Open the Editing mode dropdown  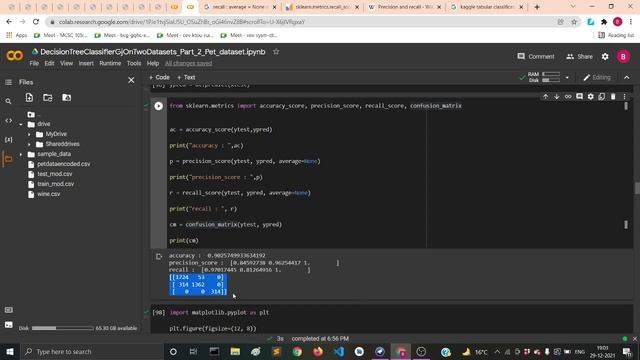pyautogui.click(x=597, y=78)
